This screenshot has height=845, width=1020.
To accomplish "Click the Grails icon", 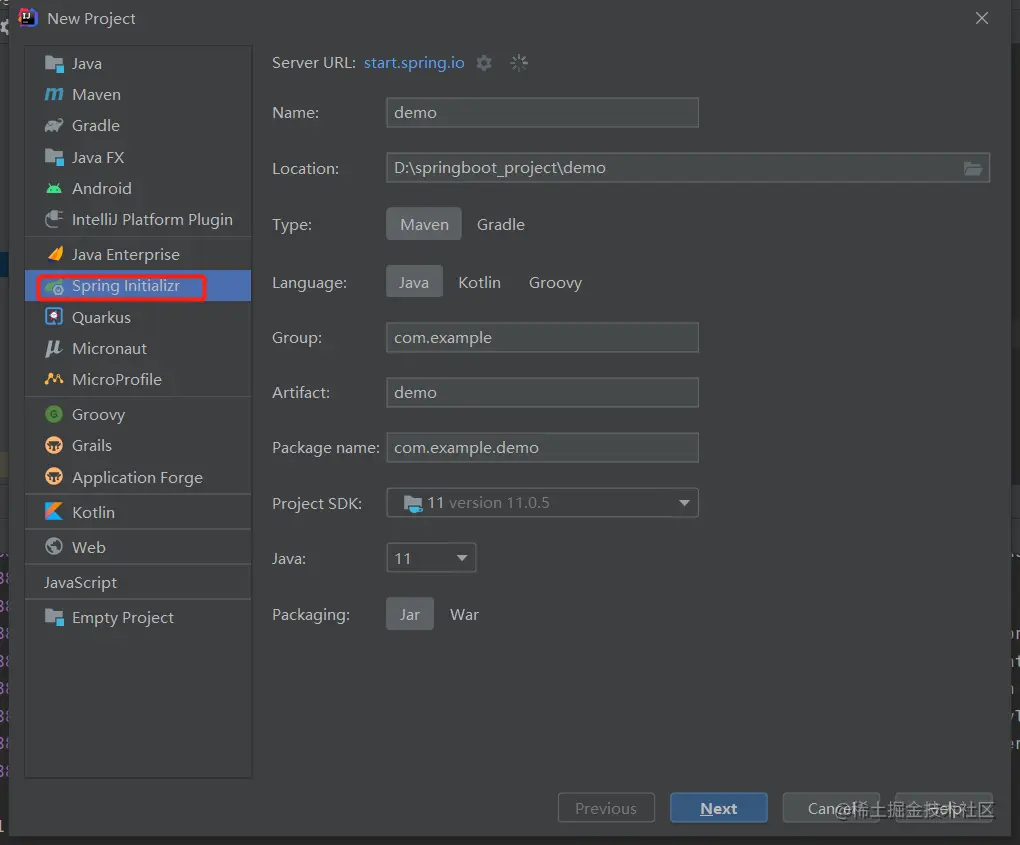I will [x=54, y=445].
